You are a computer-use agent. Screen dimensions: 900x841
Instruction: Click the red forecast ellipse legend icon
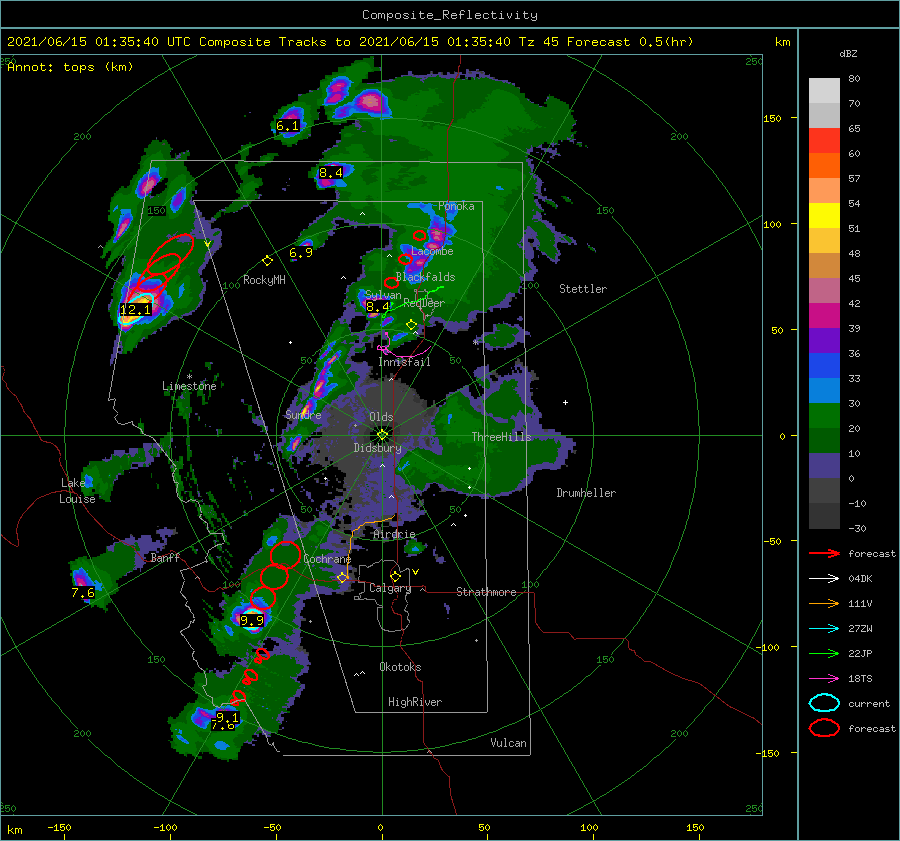click(824, 728)
